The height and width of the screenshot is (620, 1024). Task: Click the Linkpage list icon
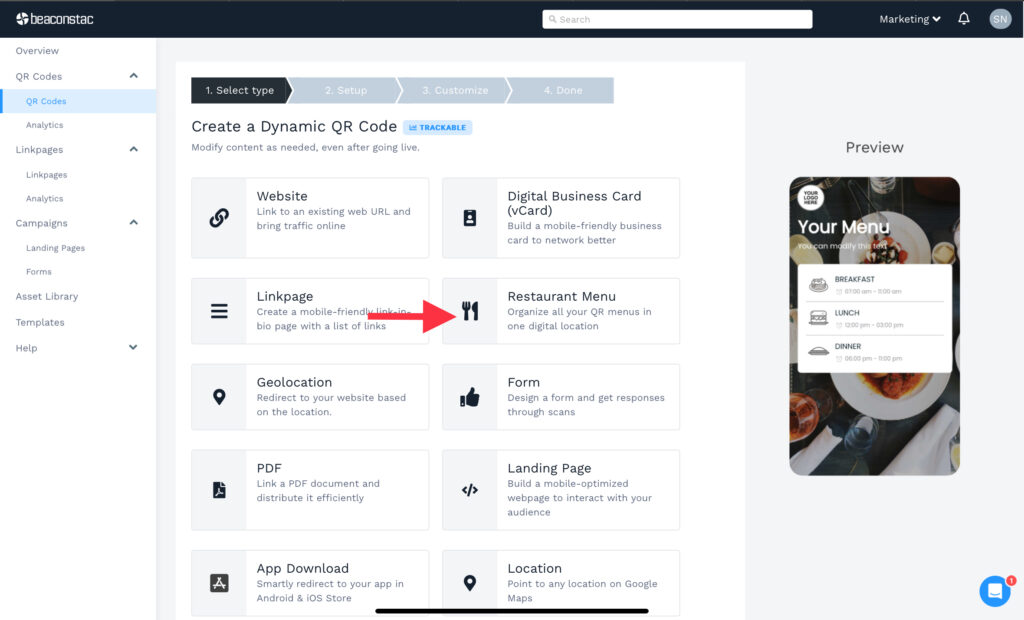(x=221, y=311)
